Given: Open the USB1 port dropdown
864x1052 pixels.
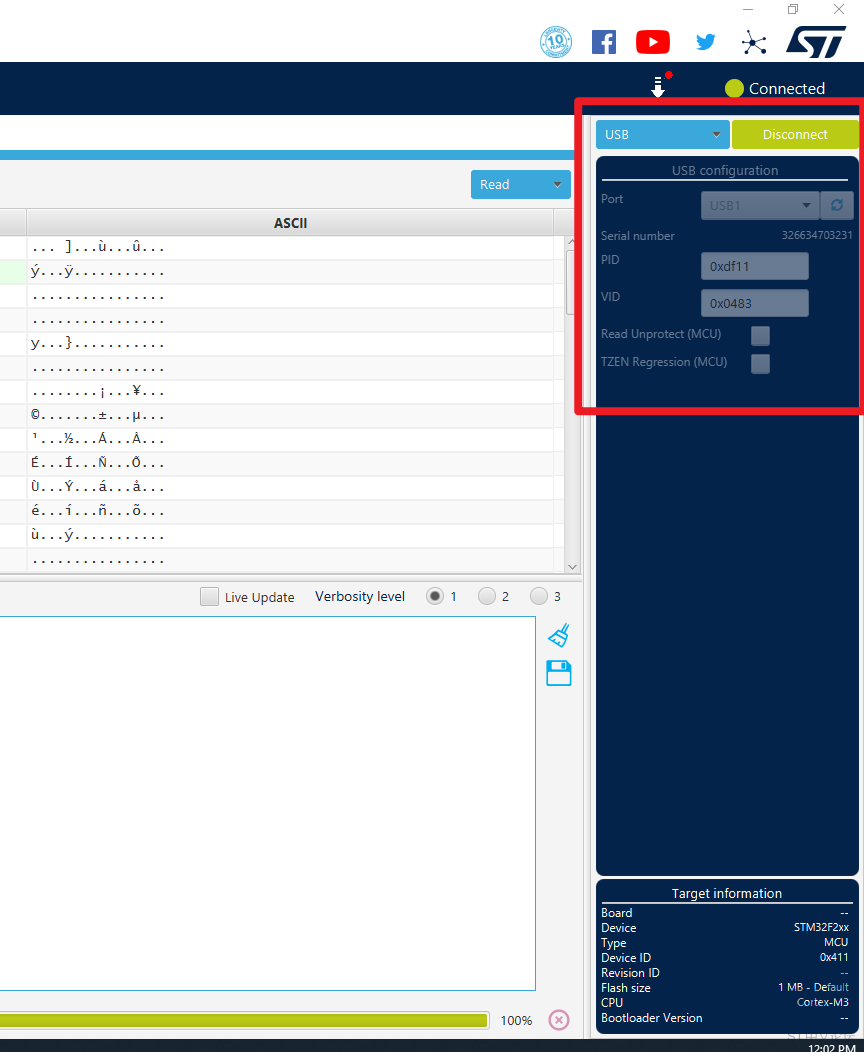Looking at the screenshot, I should point(760,205).
